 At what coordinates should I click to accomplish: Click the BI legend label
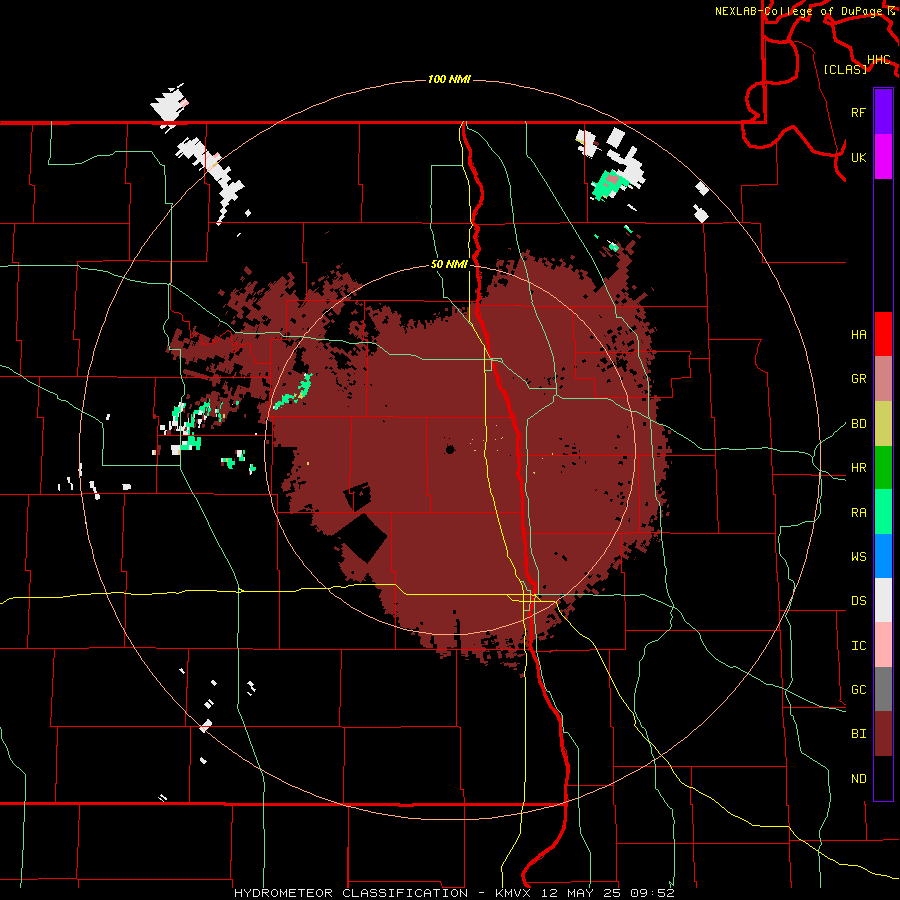[x=858, y=734]
